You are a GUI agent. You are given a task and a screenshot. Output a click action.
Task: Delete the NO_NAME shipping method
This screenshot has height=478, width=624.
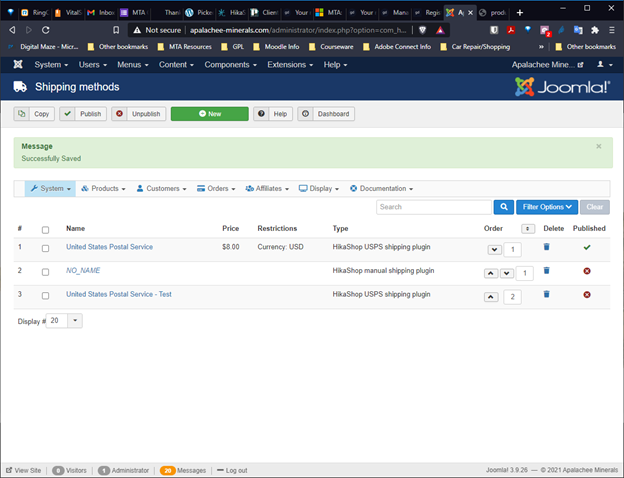tap(546, 271)
